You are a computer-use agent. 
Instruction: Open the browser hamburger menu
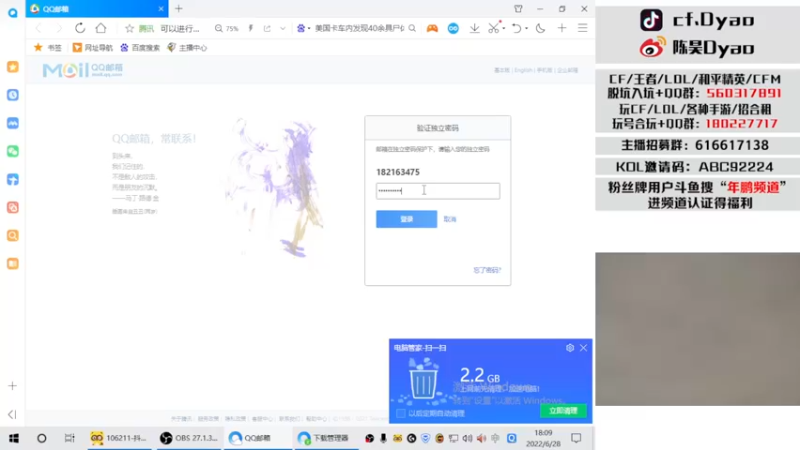click(x=582, y=29)
